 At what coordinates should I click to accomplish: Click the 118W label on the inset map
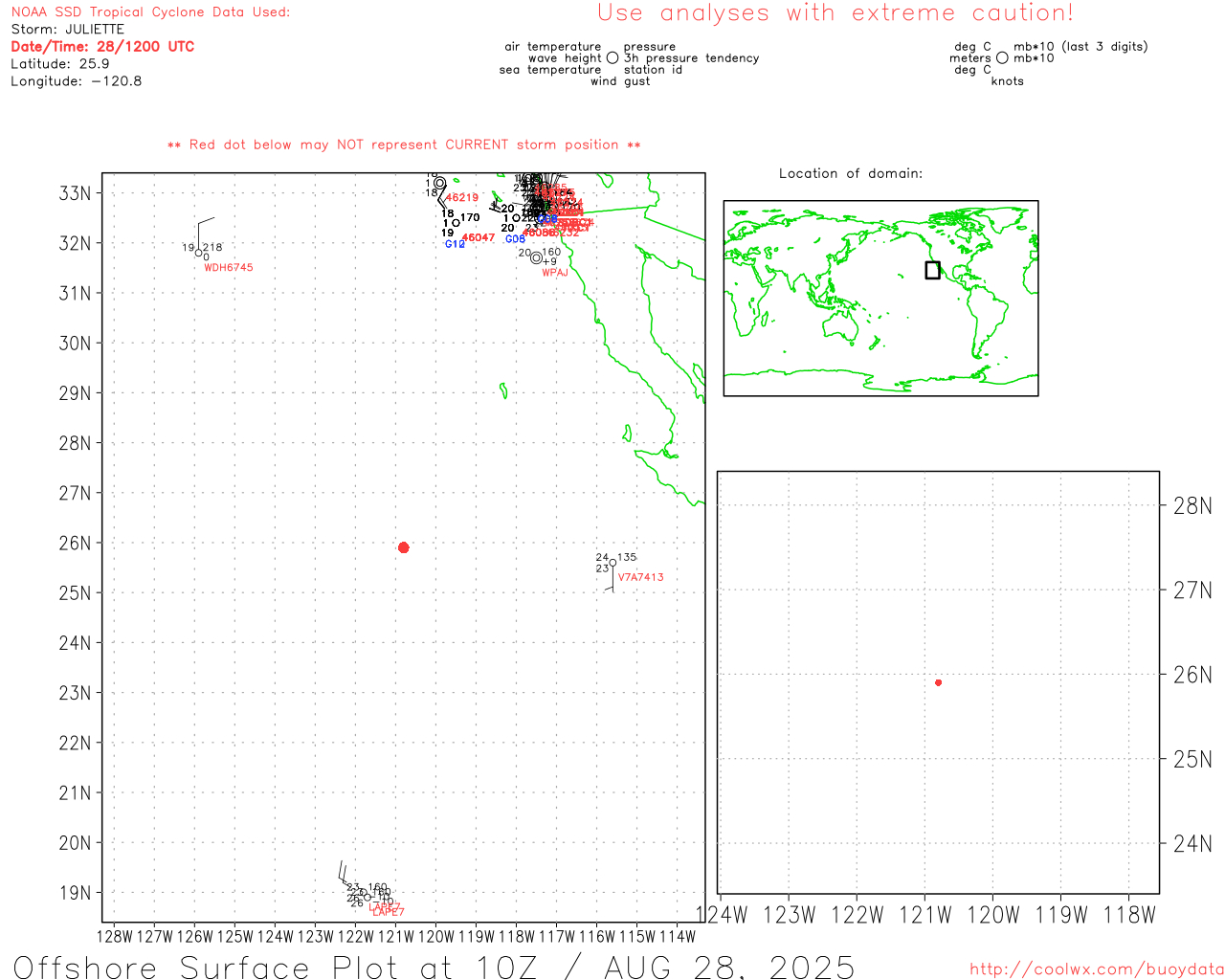[1130, 915]
